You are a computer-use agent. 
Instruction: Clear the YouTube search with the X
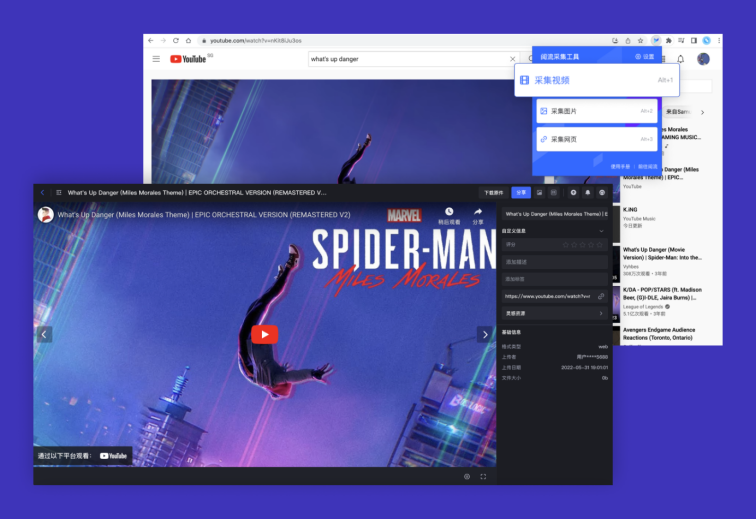[x=513, y=59]
